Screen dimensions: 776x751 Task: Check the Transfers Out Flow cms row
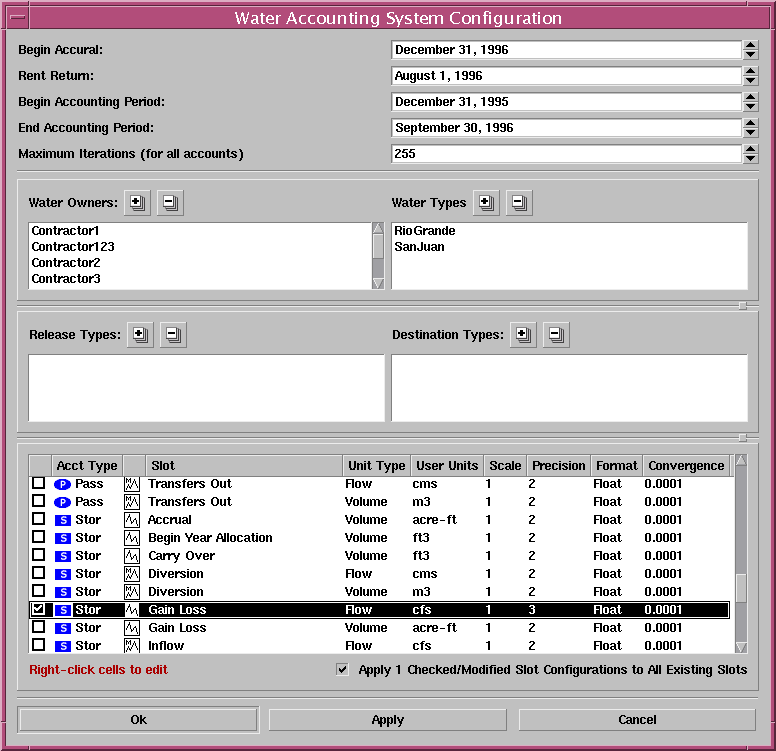click(39, 483)
